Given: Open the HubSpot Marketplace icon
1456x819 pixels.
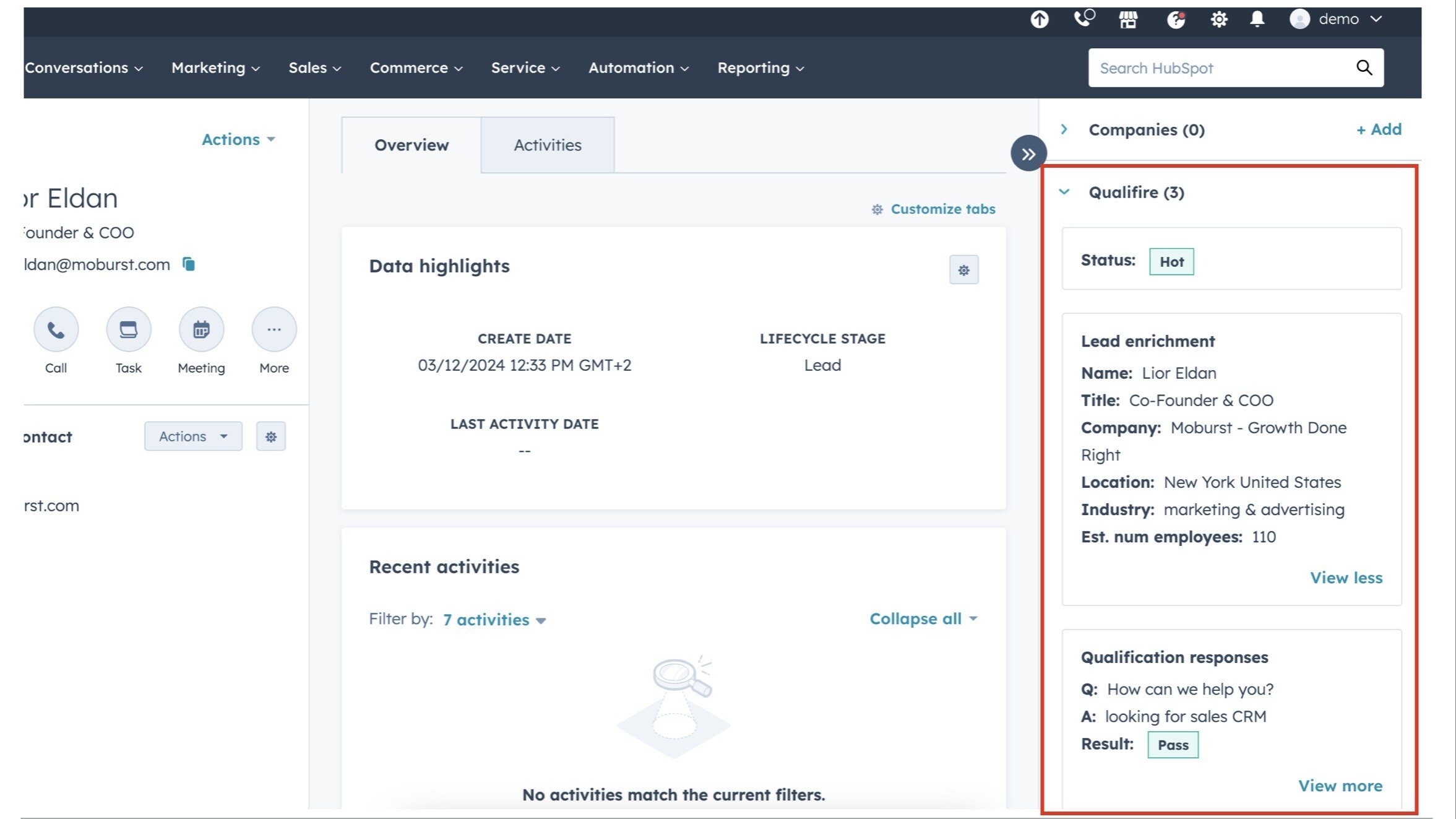Looking at the screenshot, I should click(1128, 20).
